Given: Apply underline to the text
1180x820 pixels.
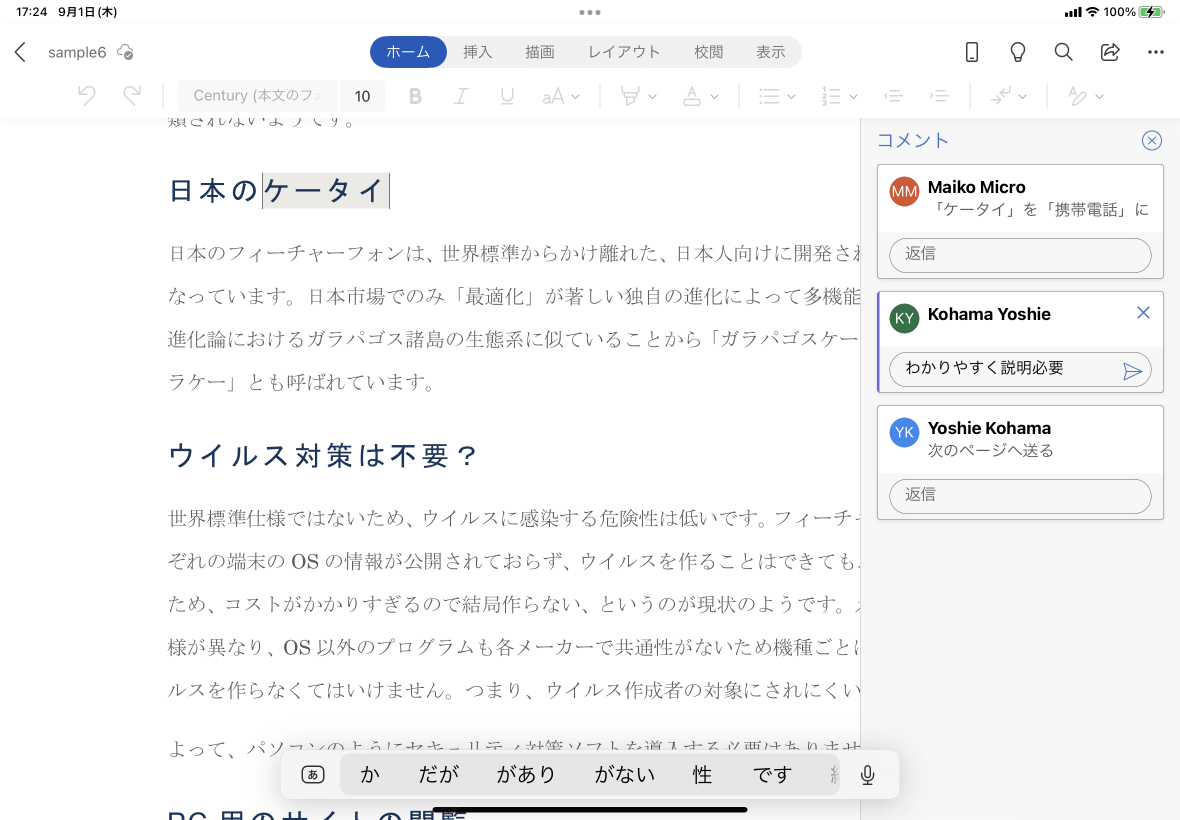Looking at the screenshot, I should coord(507,96).
